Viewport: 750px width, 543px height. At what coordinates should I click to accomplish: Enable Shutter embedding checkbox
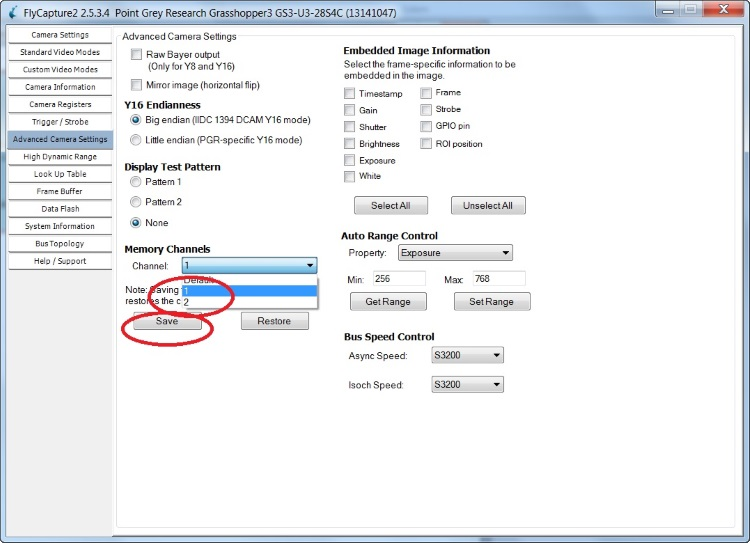(x=350, y=127)
